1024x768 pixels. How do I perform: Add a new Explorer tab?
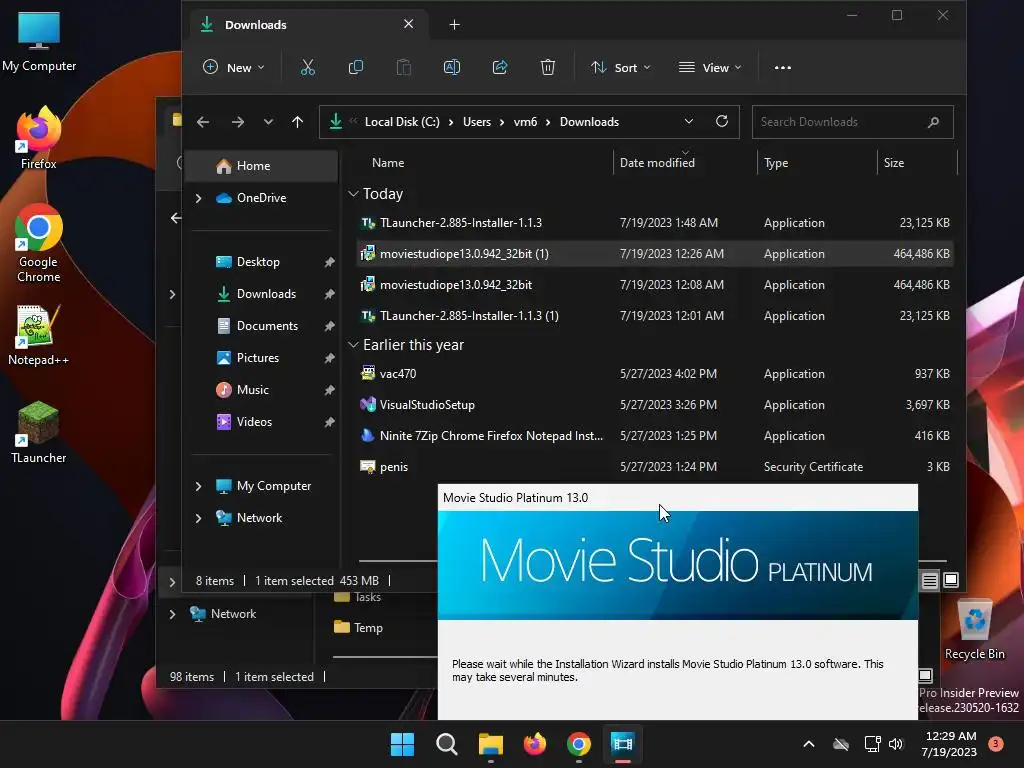pyautogui.click(x=455, y=25)
